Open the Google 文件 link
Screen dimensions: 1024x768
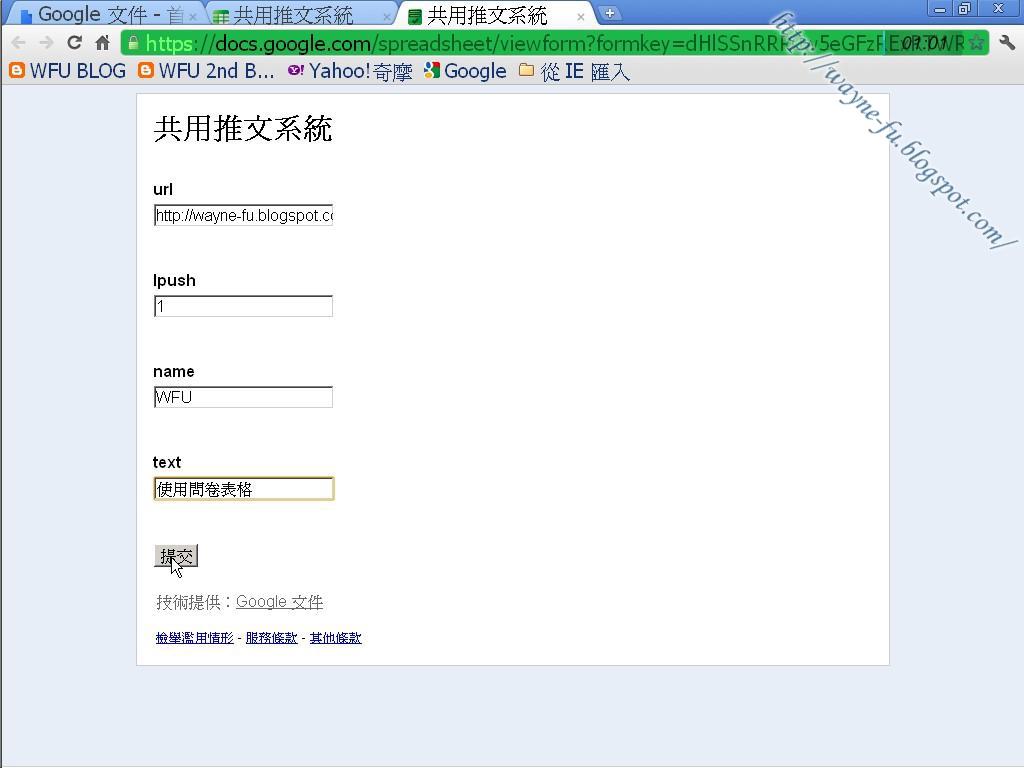pyautogui.click(x=280, y=601)
